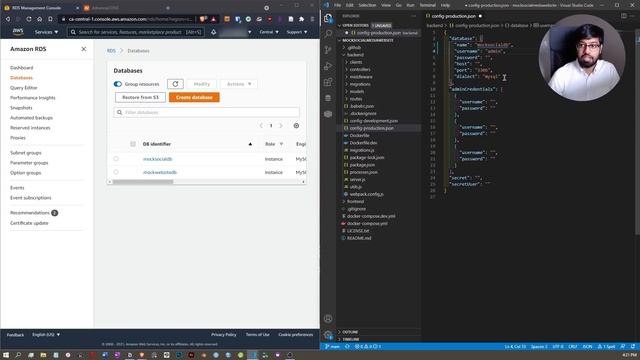Collapse the backend folder in Explorer

tap(355, 55)
